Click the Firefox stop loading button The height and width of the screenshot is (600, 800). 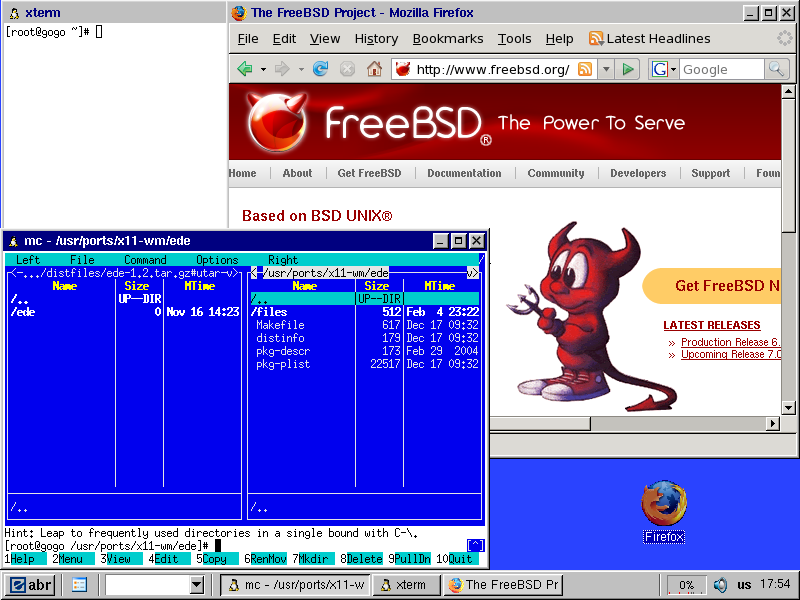click(347, 69)
